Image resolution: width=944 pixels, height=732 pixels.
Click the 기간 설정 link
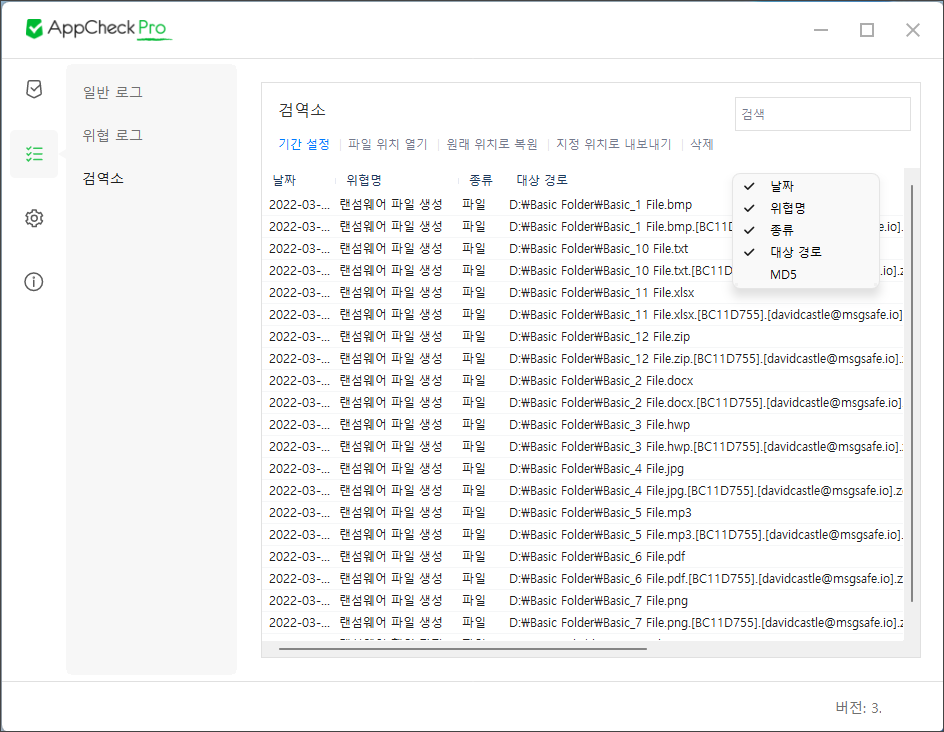[304, 144]
